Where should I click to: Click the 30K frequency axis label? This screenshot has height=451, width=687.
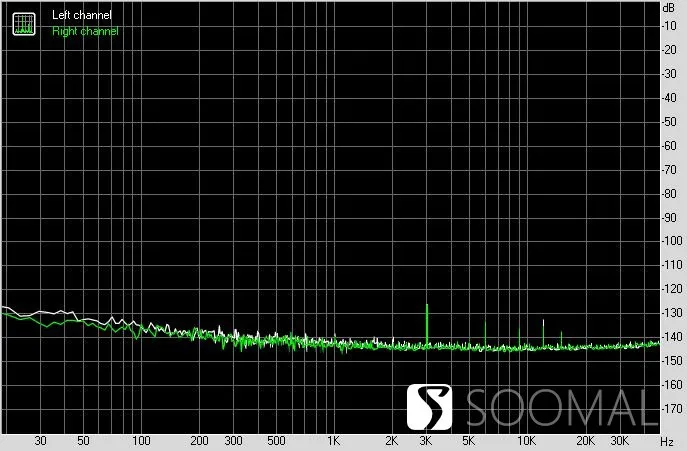[x=620, y=440]
